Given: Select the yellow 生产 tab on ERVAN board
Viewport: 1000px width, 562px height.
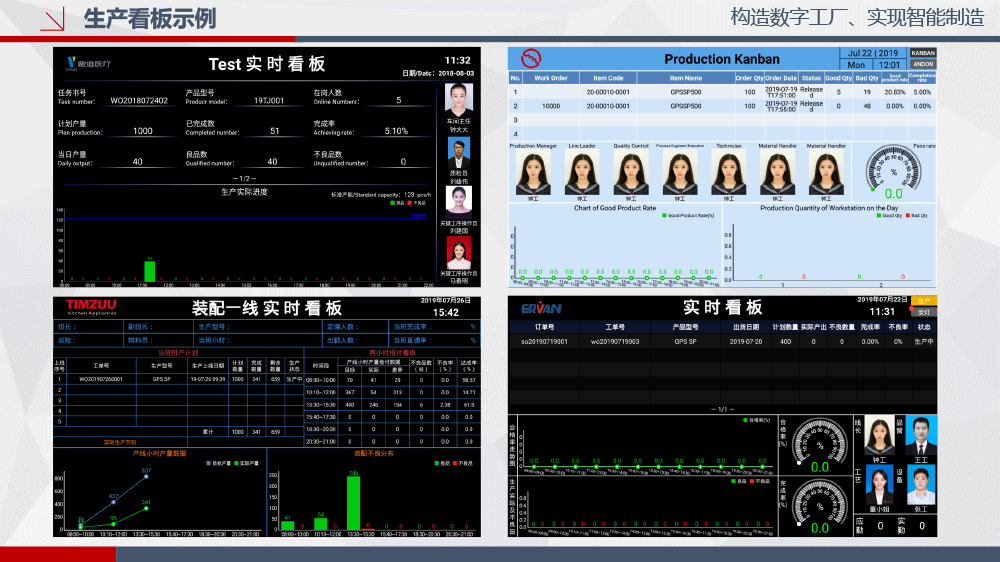Looking at the screenshot, I should [923, 301].
